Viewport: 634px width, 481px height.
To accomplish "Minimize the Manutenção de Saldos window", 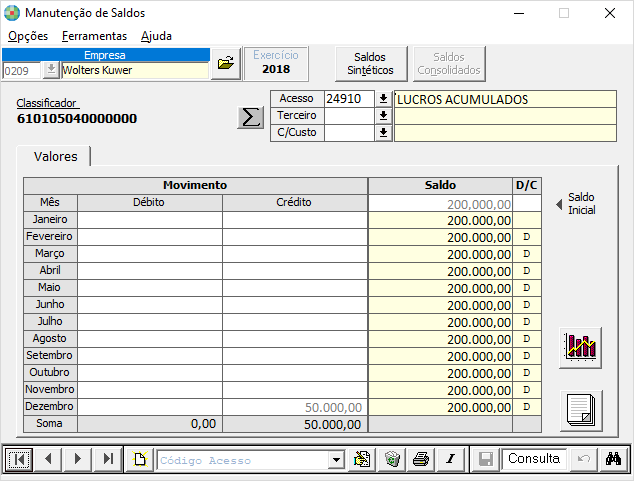I will pyautogui.click(x=519, y=13).
